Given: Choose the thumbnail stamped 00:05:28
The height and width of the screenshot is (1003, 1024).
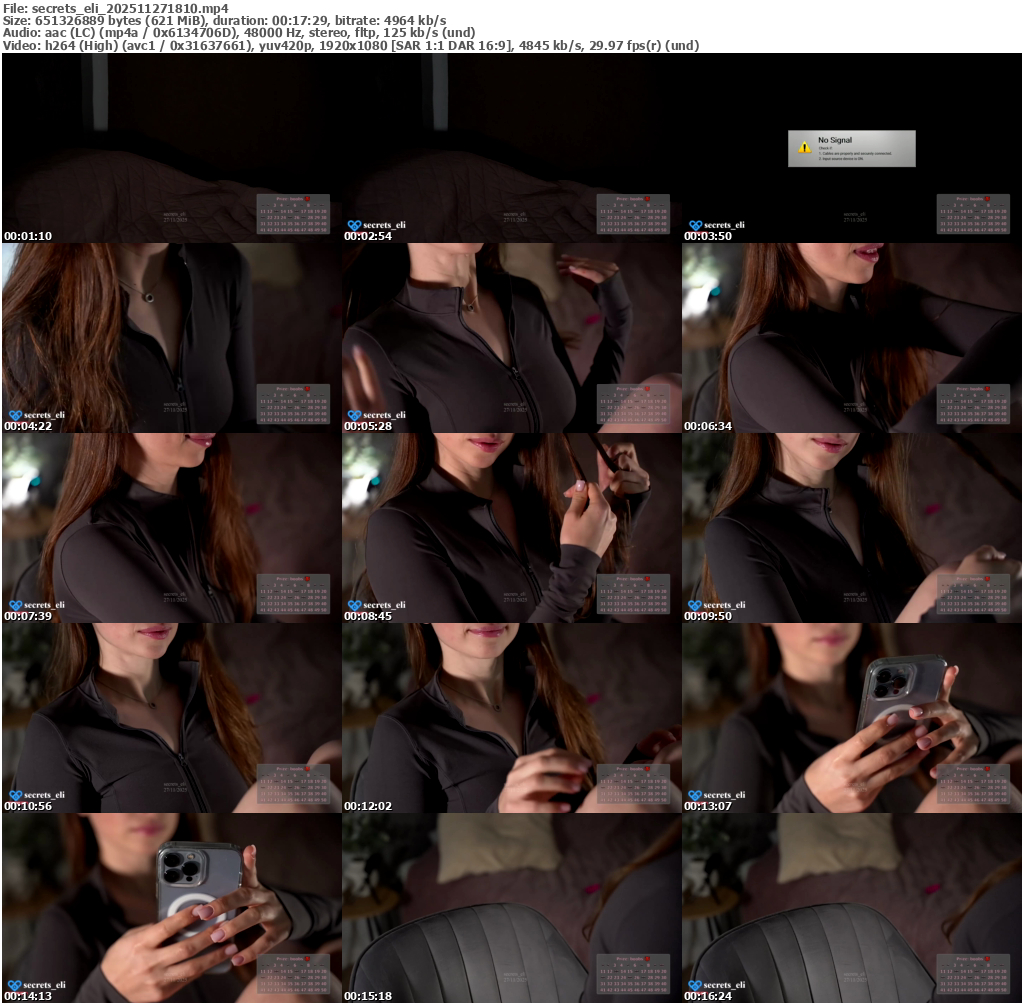Looking at the screenshot, I should coord(512,338).
